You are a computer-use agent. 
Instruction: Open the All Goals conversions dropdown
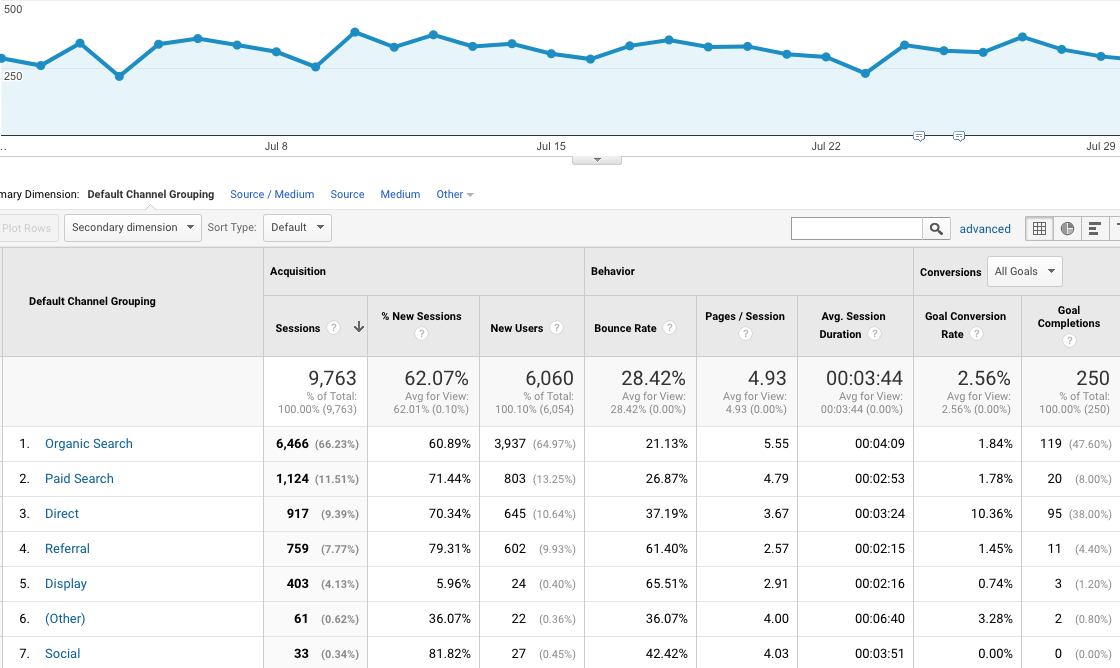[x=1024, y=272]
